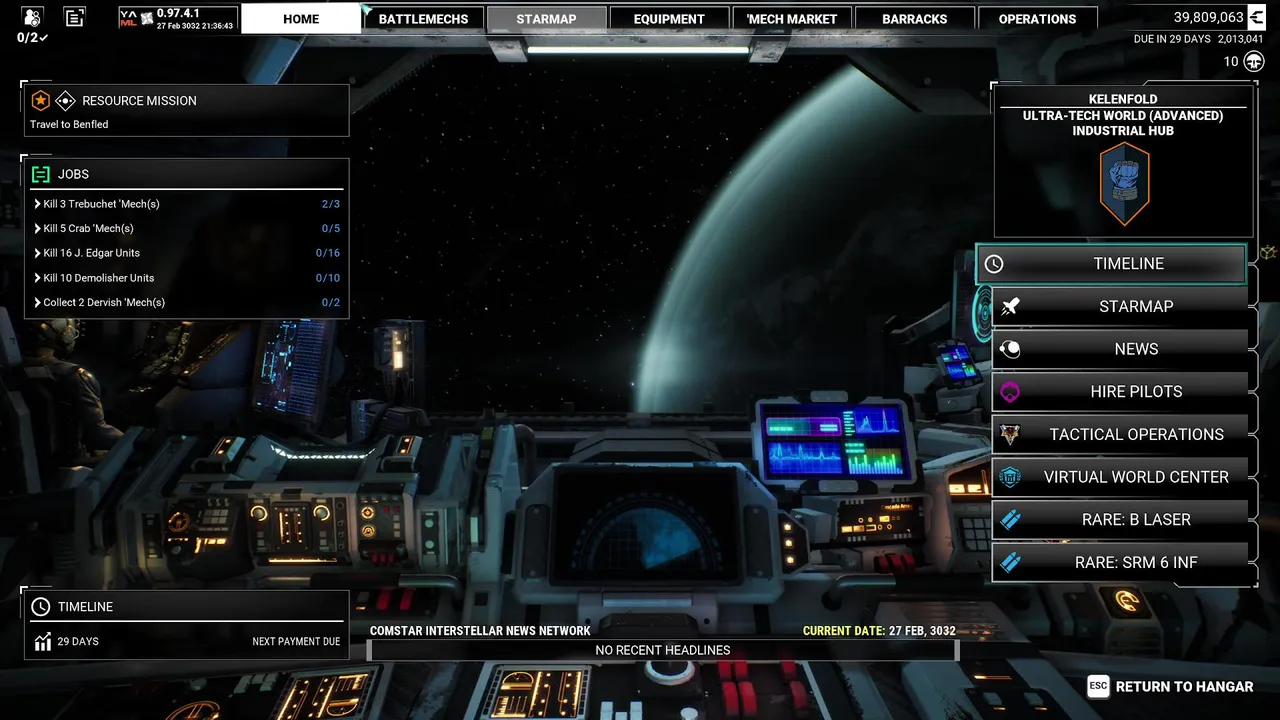
Task: Click the ESC key icon
Action: point(1098,686)
